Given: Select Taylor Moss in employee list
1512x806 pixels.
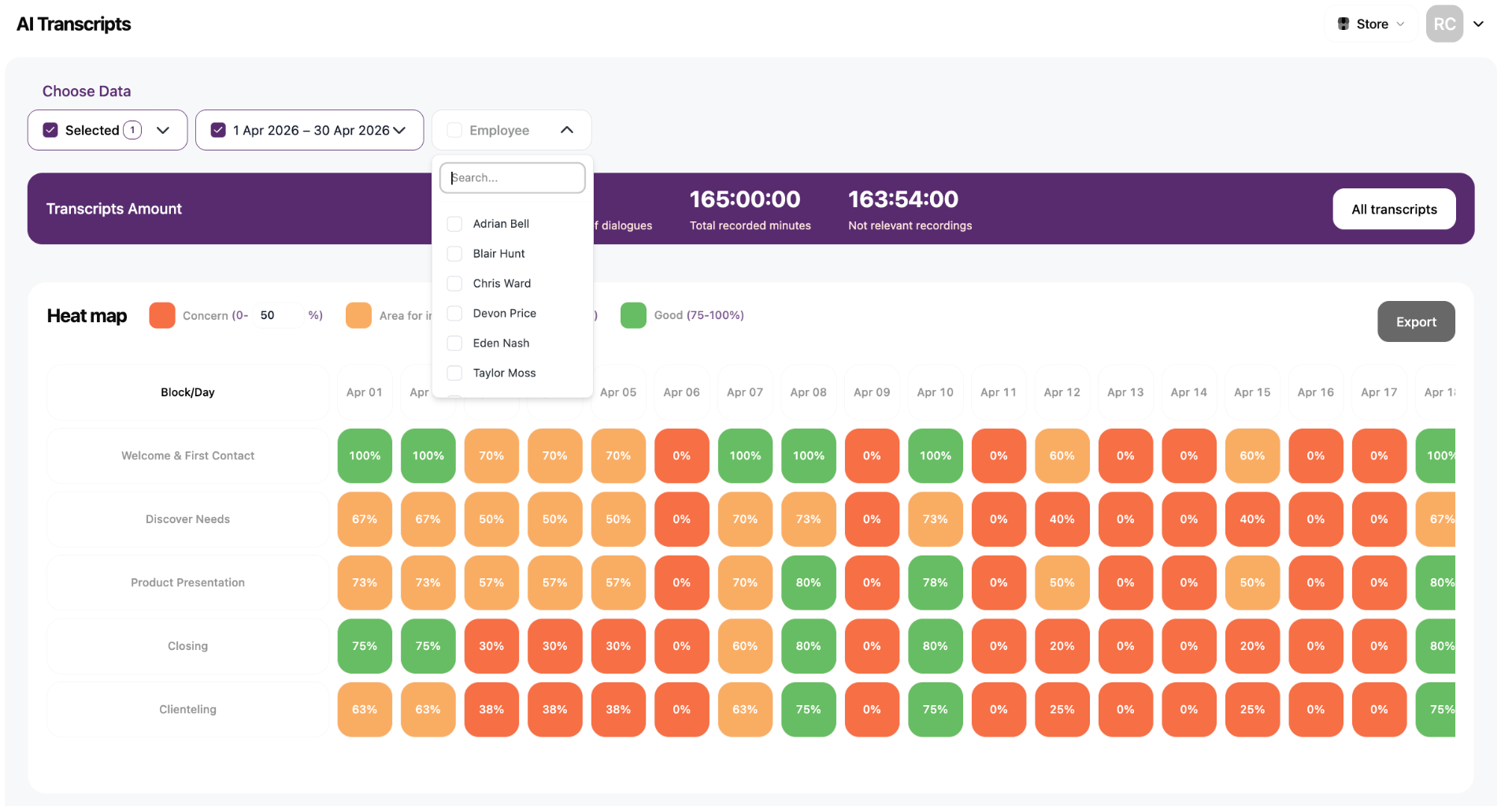Looking at the screenshot, I should [x=504, y=373].
